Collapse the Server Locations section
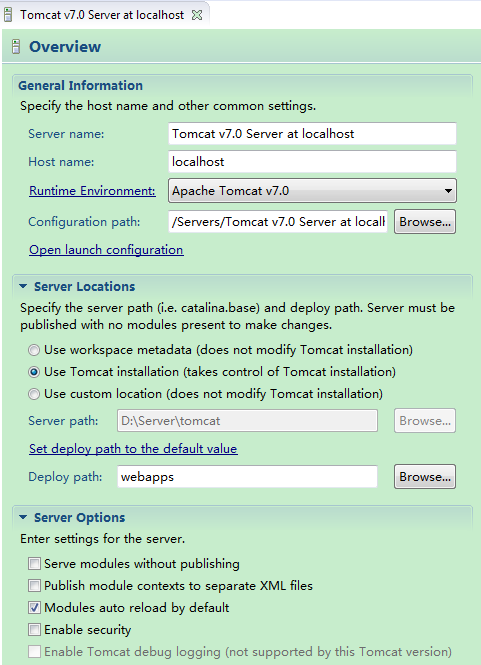 23,286
